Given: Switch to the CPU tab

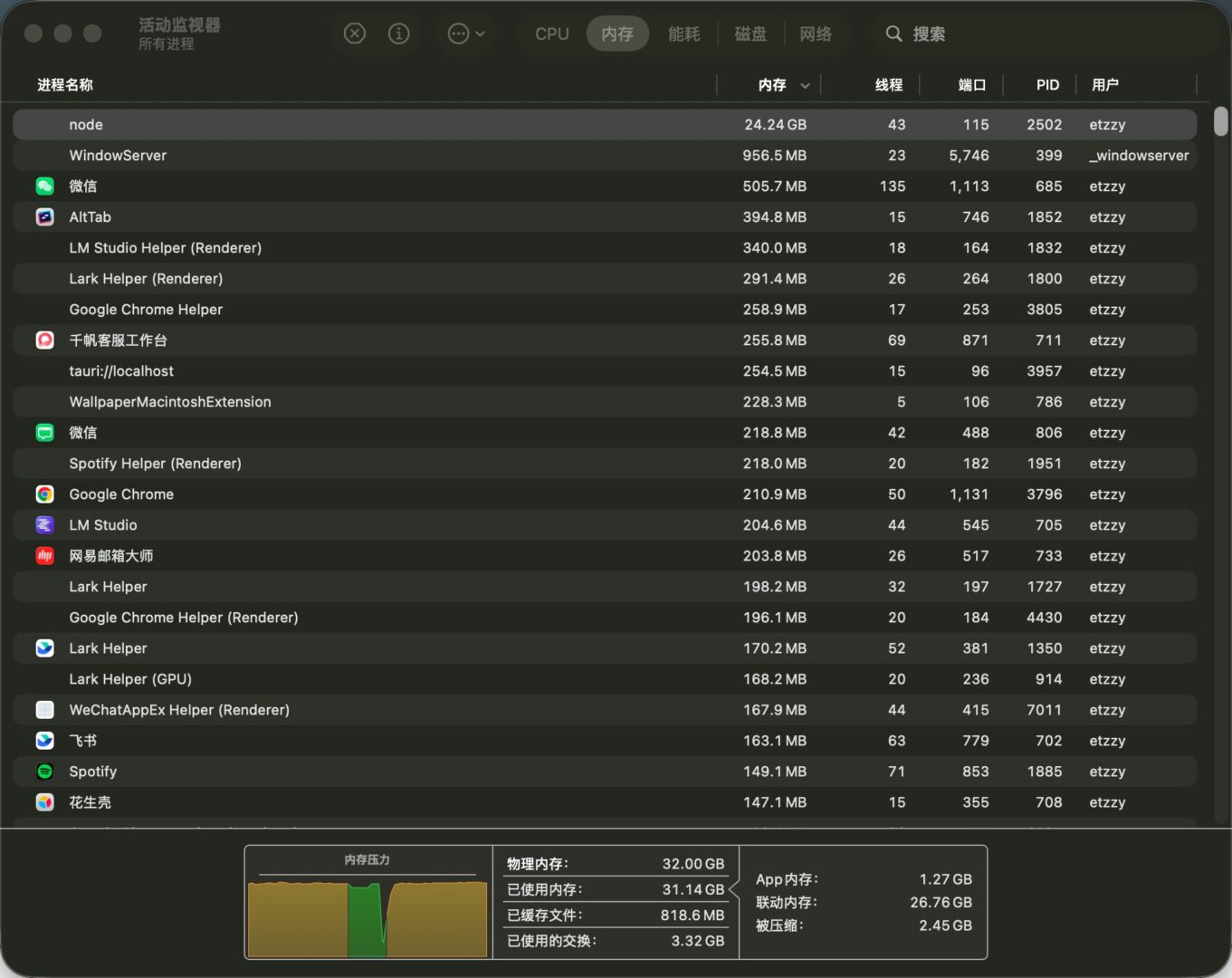Looking at the screenshot, I should click(551, 34).
